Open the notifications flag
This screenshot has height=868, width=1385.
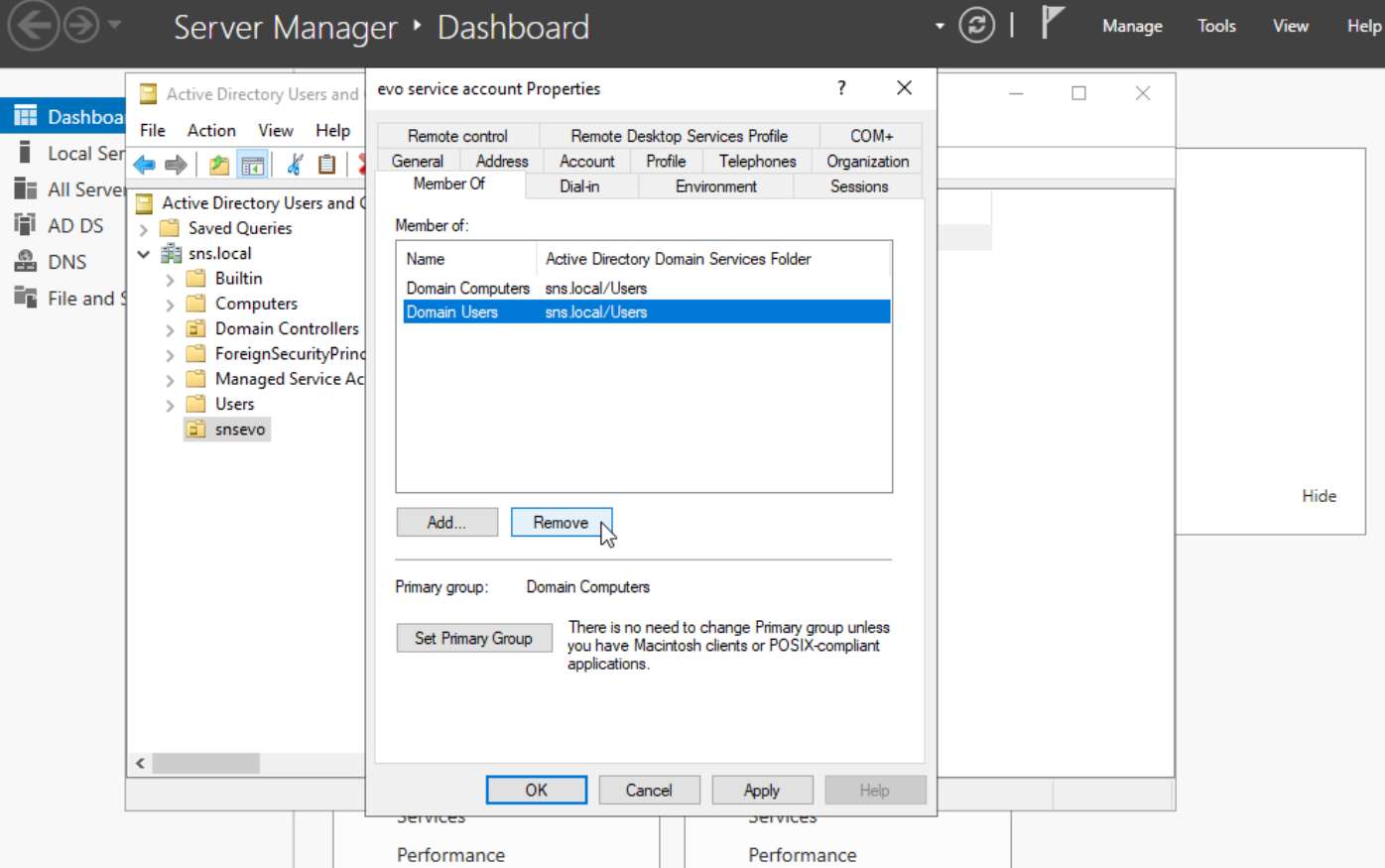(1052, 23)
